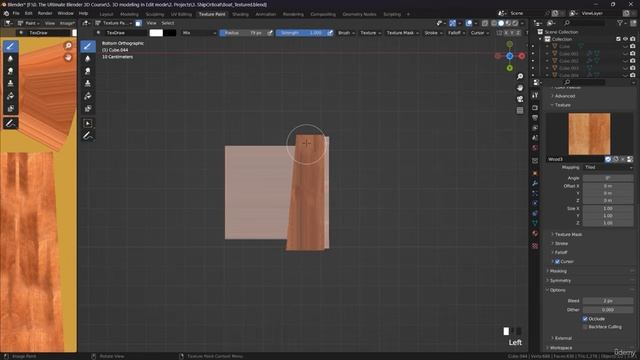The width and height of the screenshot is (640, 360).
Task: Switch to the Layout workspace tab
Action: pos(106,14)
